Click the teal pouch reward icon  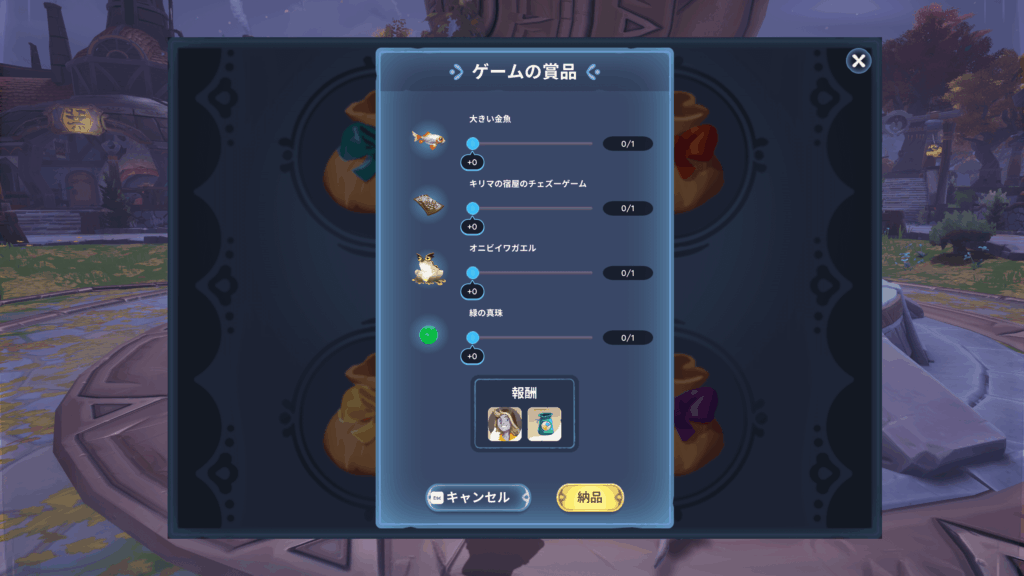[x=544, y=424]
